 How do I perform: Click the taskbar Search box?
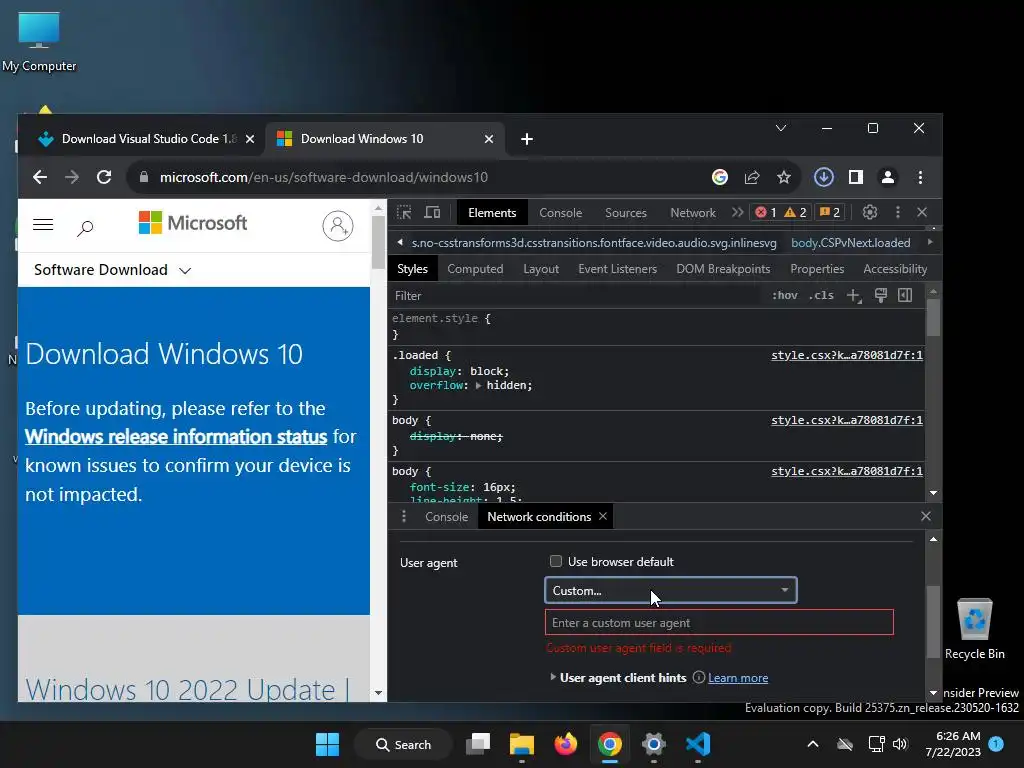click(x=403, y=744)
